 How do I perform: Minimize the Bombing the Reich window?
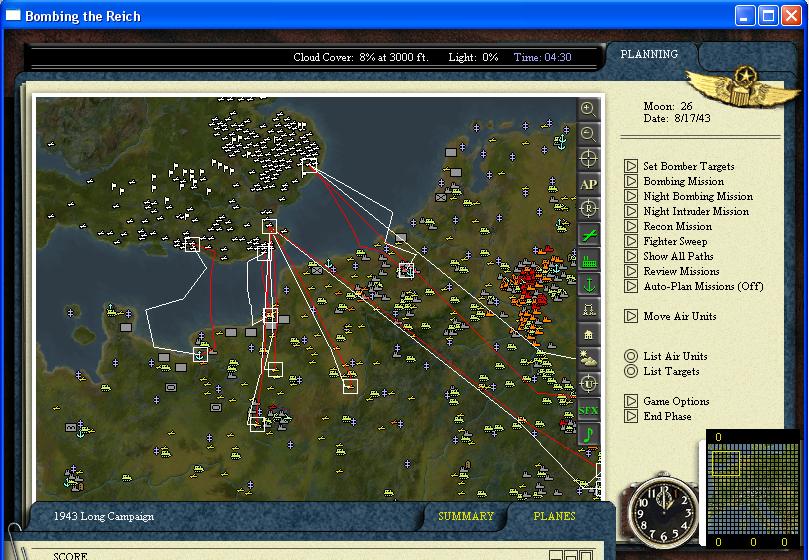pyautogui.click(x=744, y=15)
